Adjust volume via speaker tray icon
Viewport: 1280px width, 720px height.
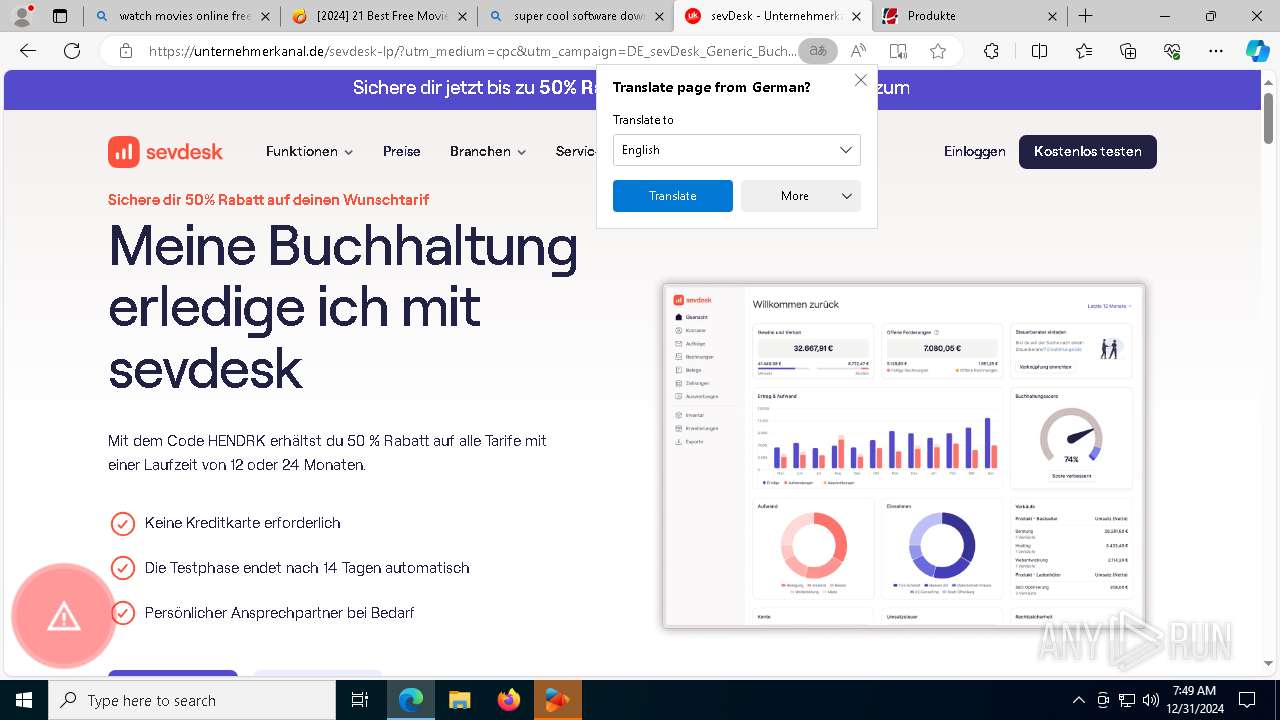coord(1151,700)
